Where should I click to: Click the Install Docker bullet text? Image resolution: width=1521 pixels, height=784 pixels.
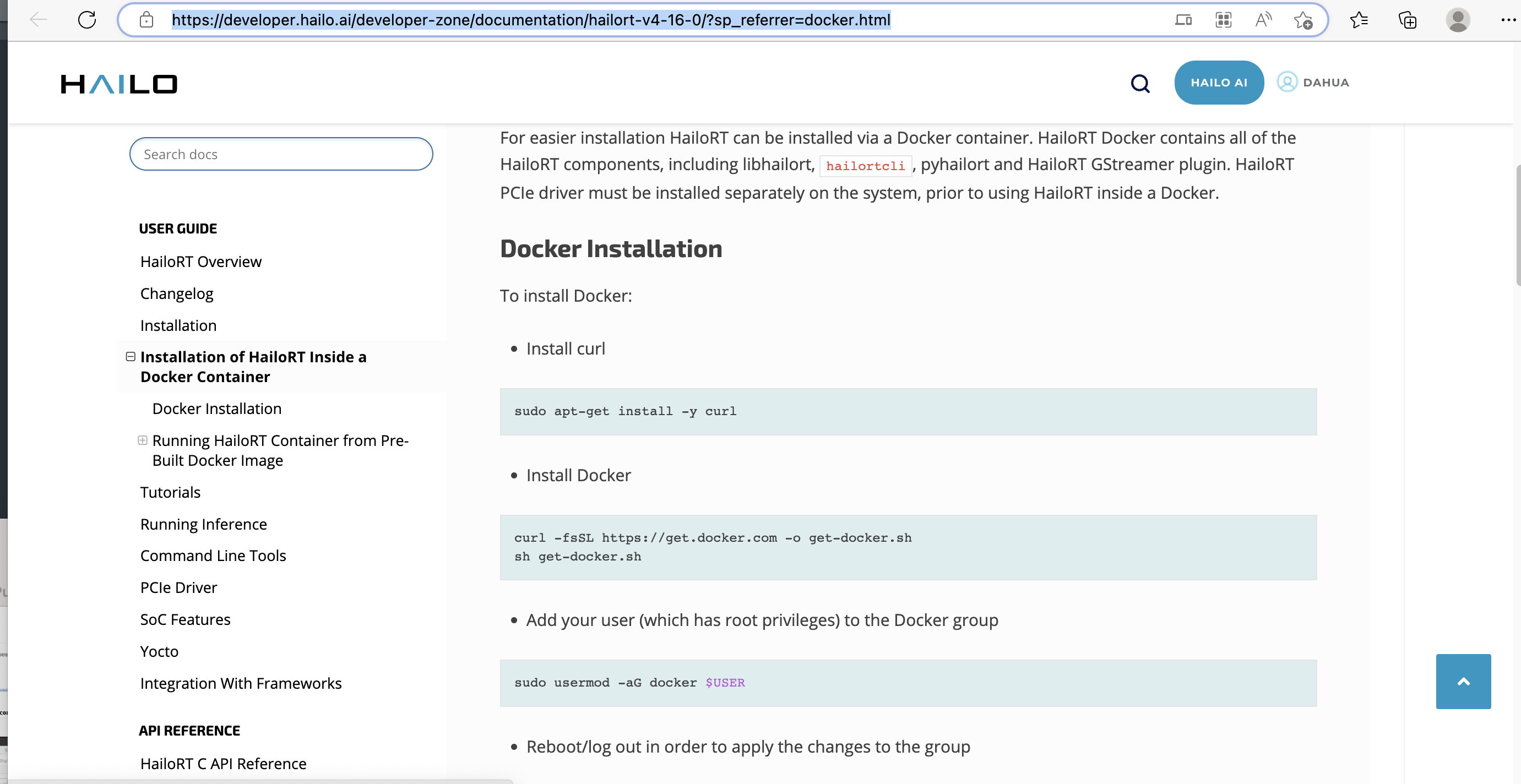578,475
